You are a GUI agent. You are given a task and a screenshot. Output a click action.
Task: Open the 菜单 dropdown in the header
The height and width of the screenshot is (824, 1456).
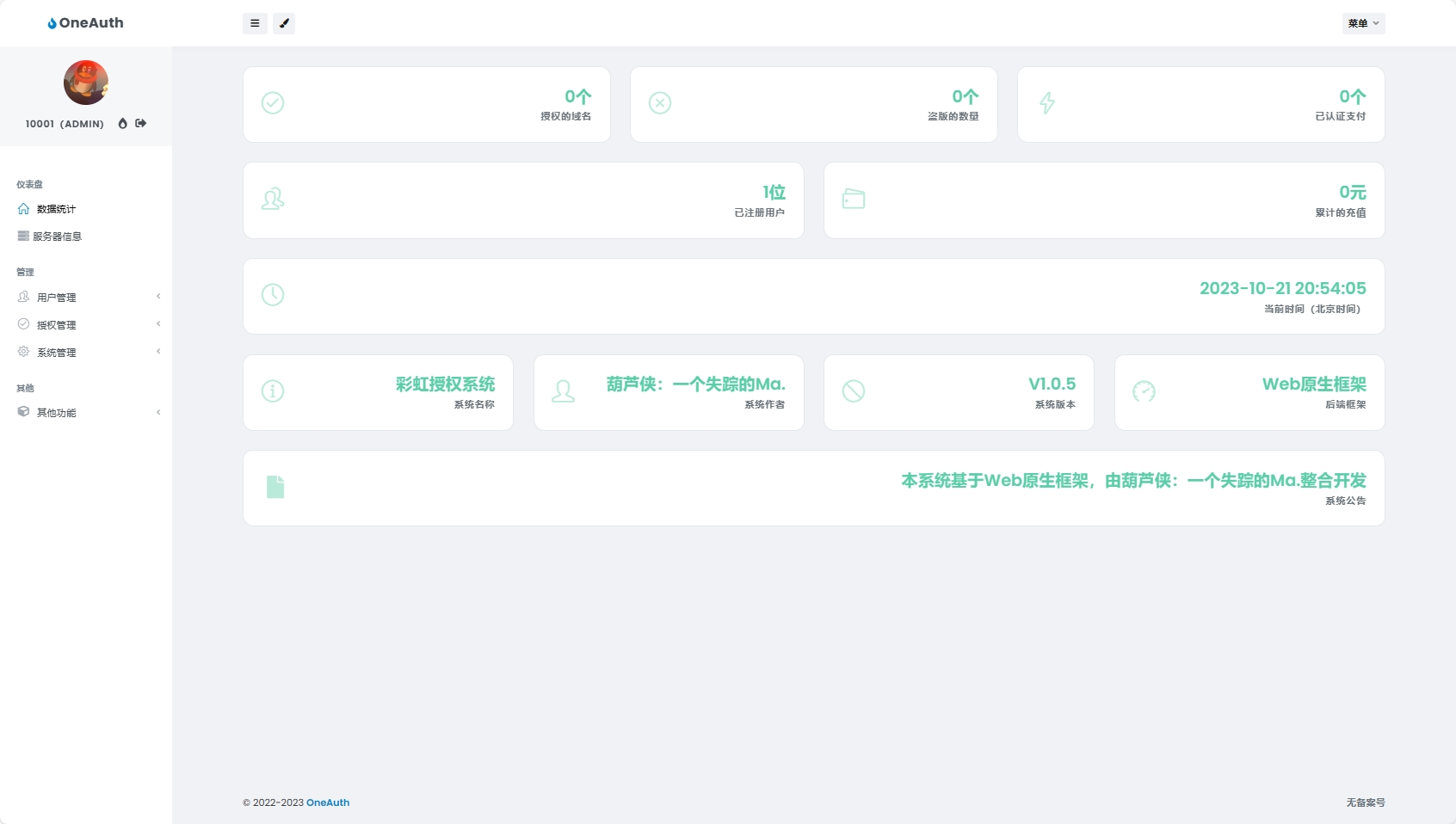coord(1364,23)
